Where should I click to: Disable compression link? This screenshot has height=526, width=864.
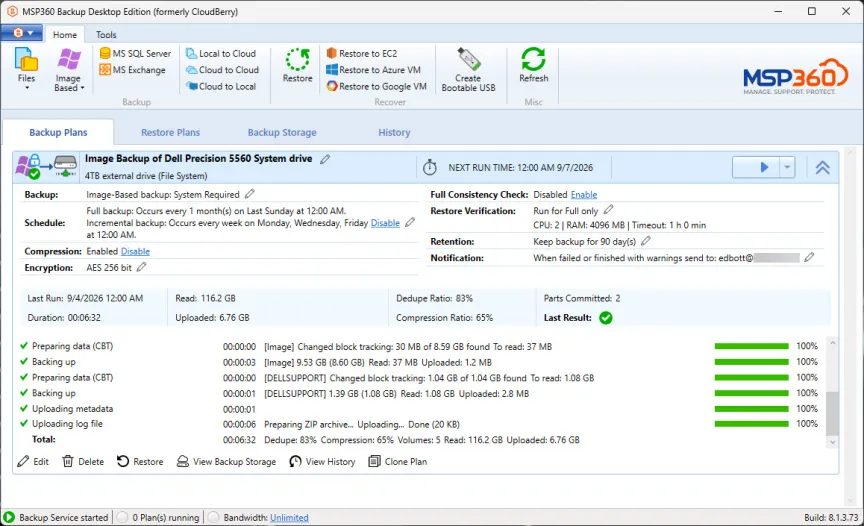(135, 251)
